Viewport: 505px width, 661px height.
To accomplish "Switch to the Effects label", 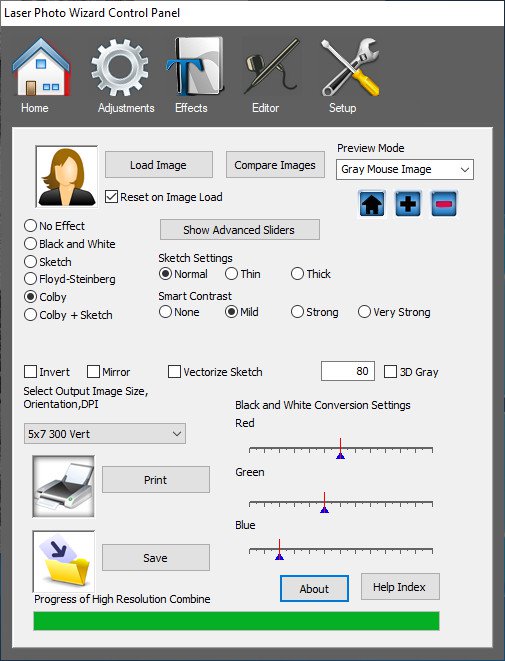I will 191,108.
